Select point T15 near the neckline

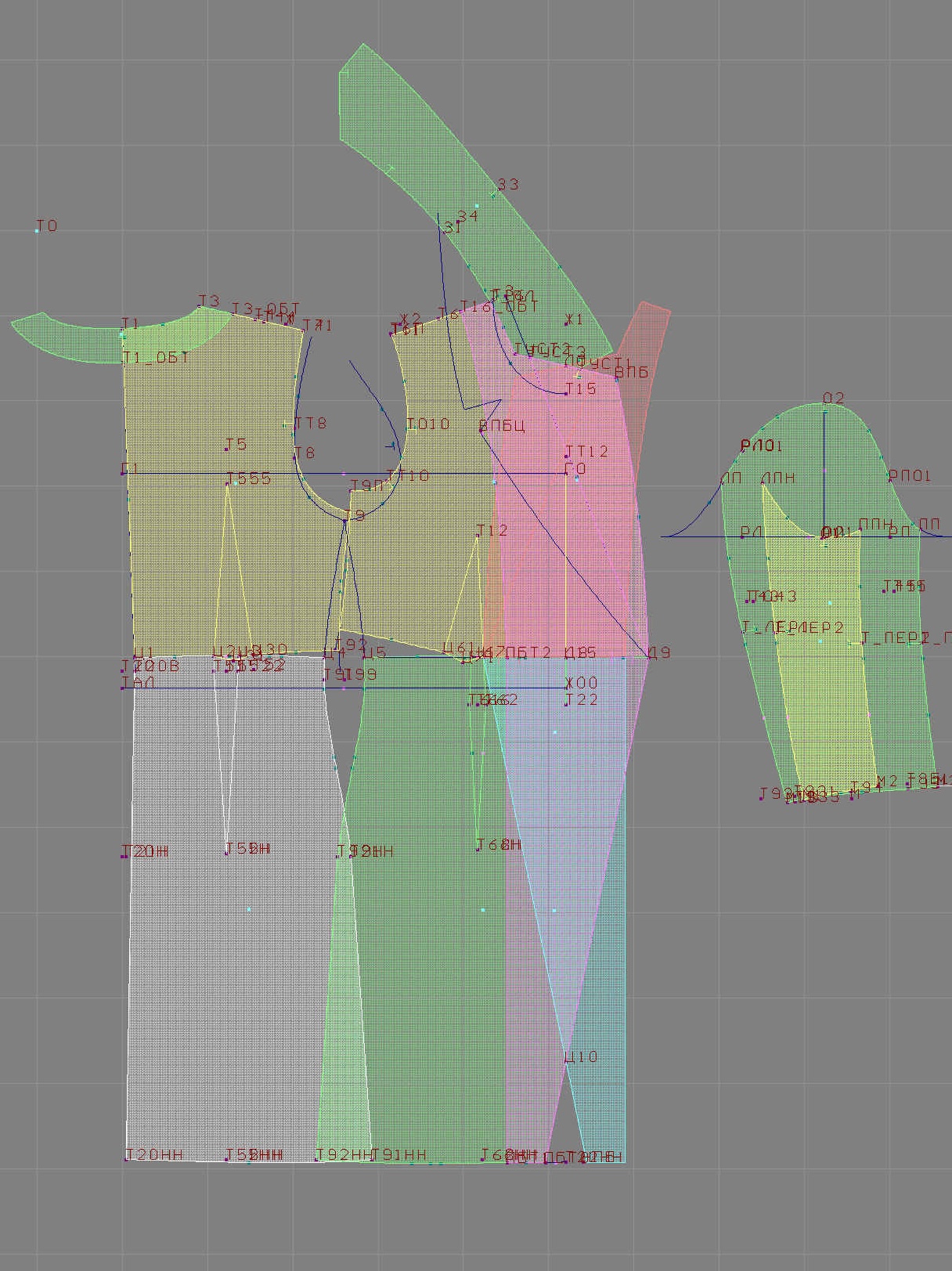click(567, 393)
